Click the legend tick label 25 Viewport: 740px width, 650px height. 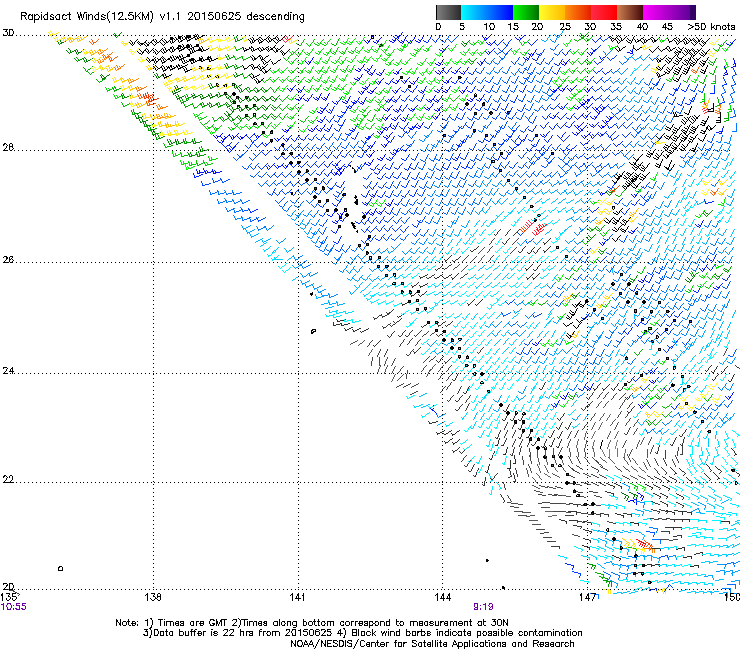565,27
